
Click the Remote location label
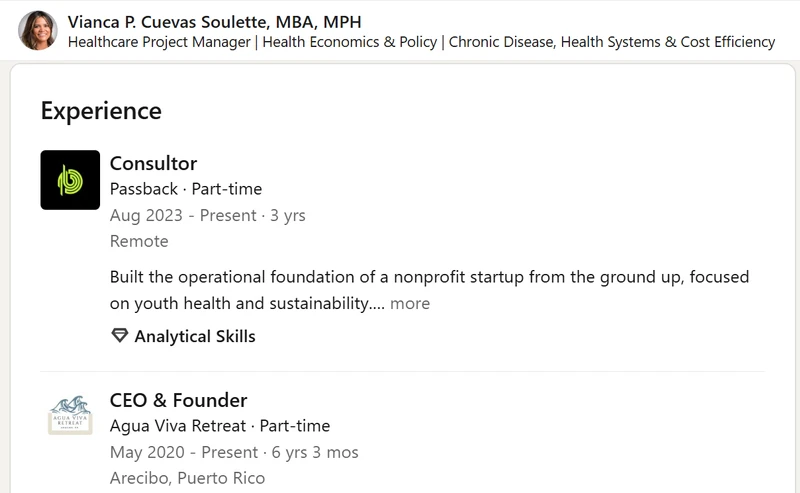click(x=139, y=241)
